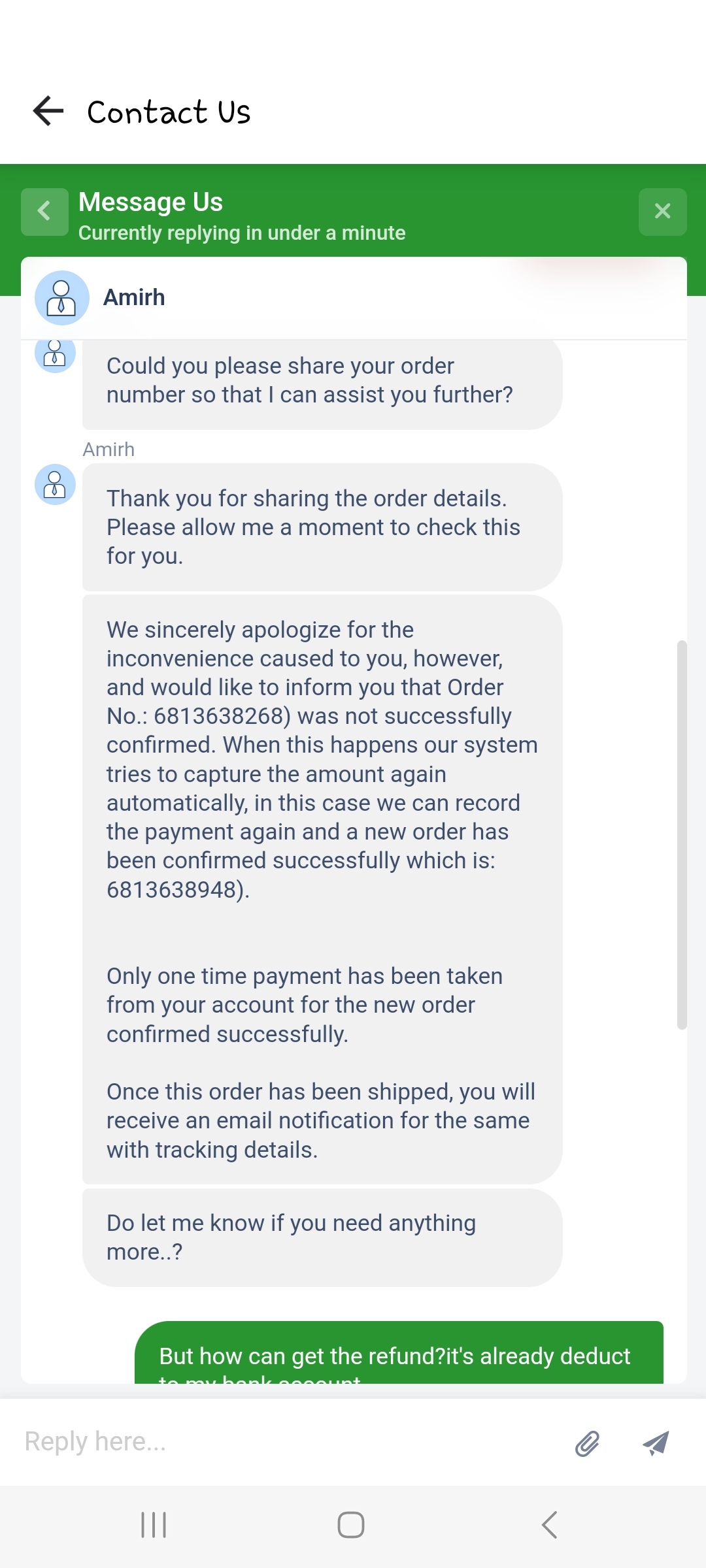Tap 'Currently replying in under a minute' text

click(x=242, y=233)
